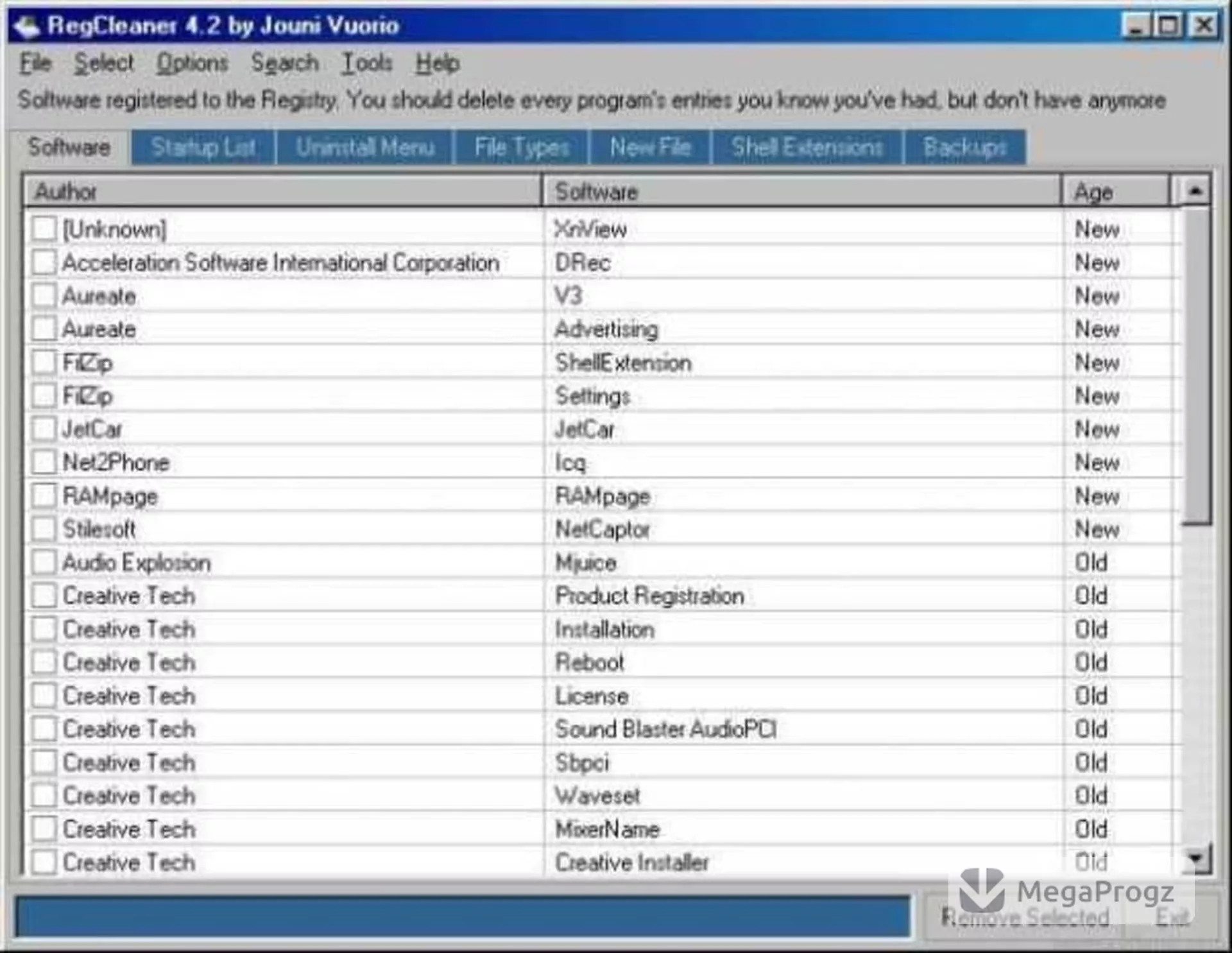Open the Options menu

(x=193, y=63)
